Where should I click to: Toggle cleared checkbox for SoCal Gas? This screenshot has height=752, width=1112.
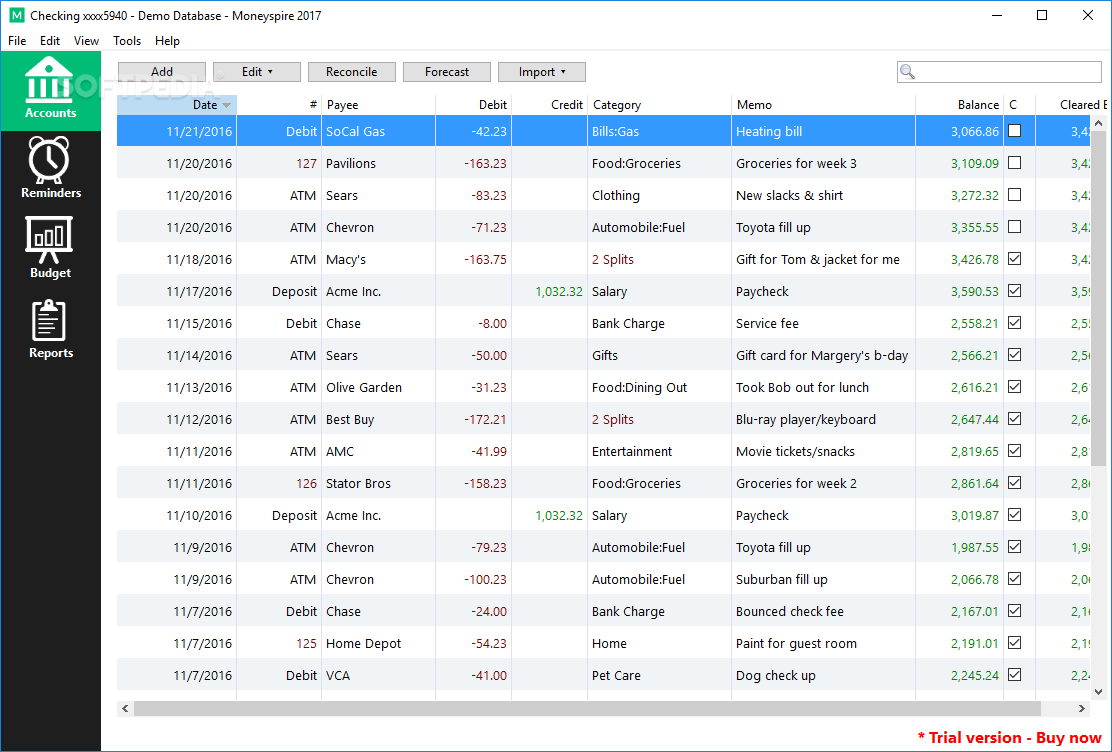pyautogui.click(x=1015, y=131)
